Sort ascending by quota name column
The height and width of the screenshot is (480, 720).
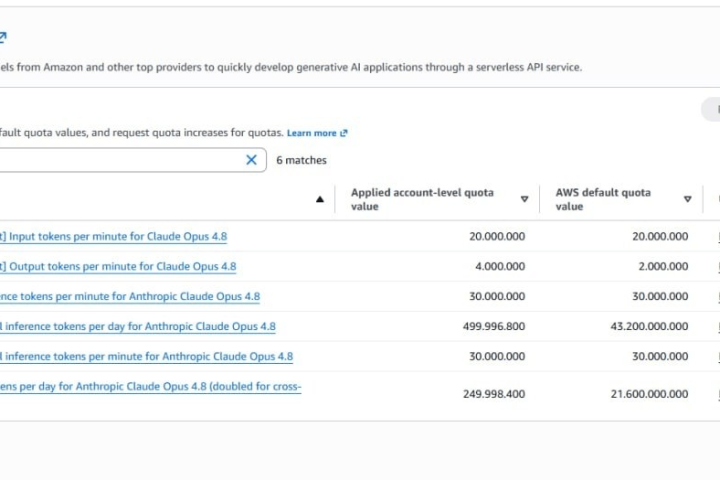320,199
